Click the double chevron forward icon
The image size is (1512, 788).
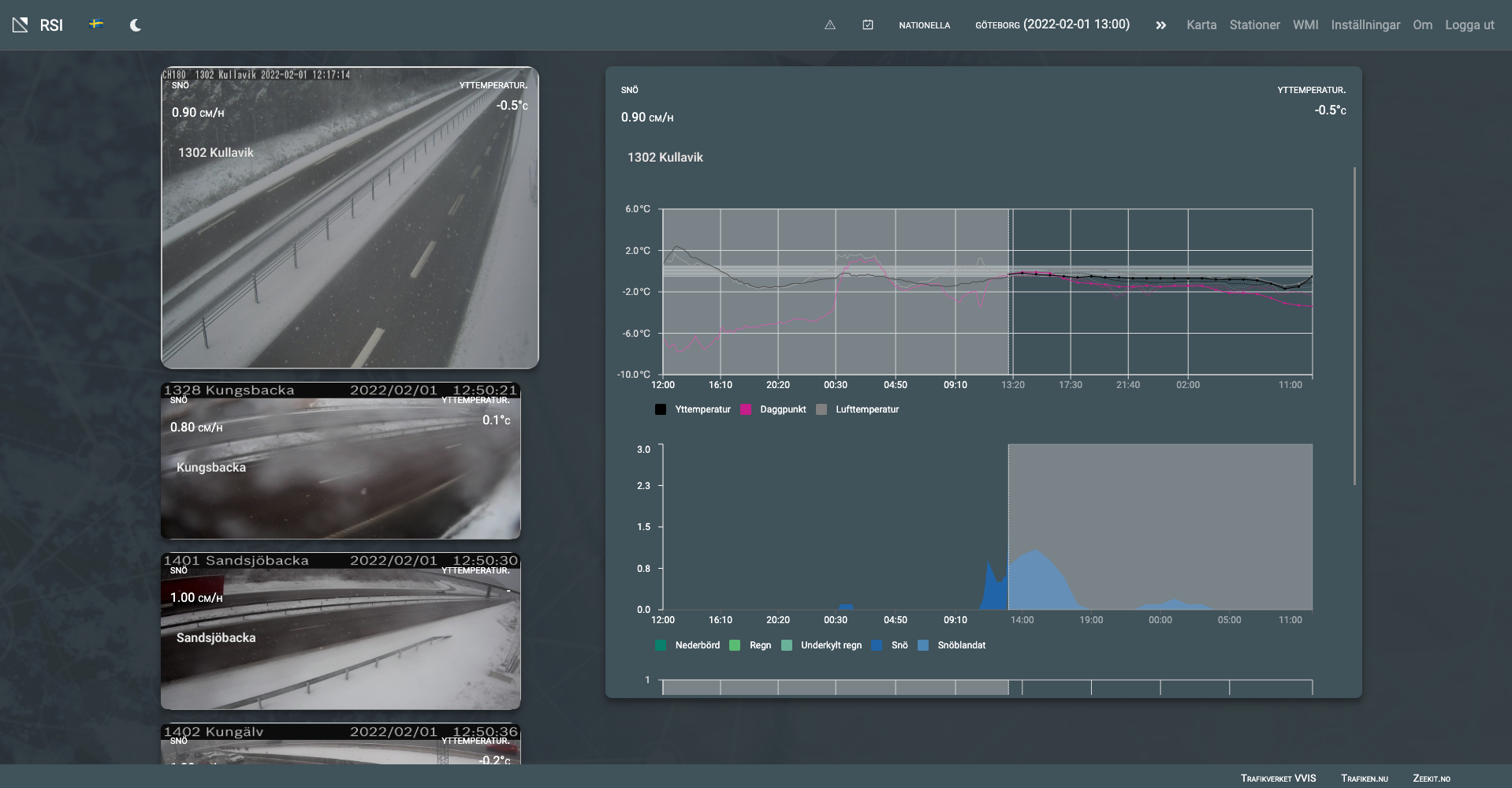[x=1160, y=25]
